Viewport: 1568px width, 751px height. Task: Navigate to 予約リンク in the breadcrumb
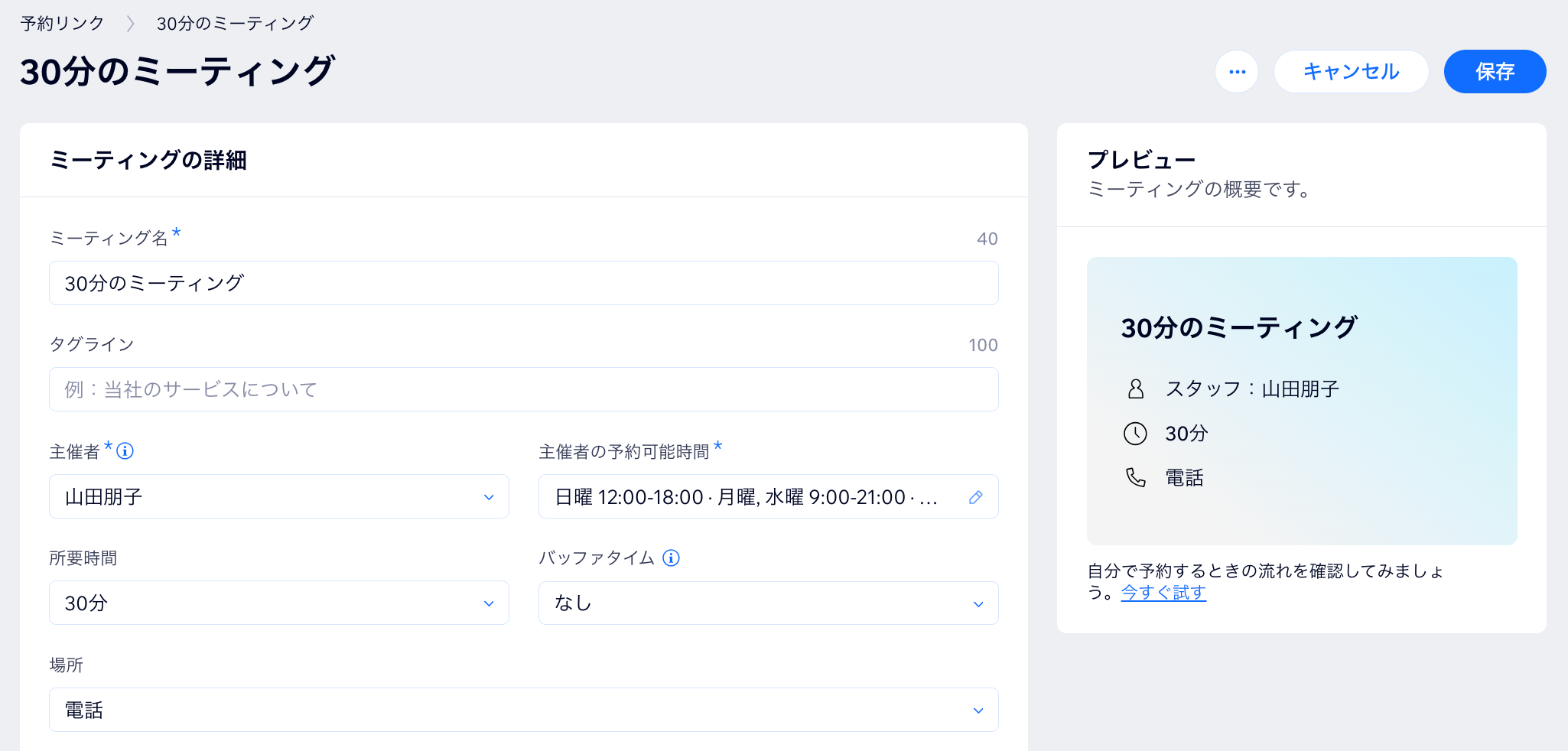[62, 22]
